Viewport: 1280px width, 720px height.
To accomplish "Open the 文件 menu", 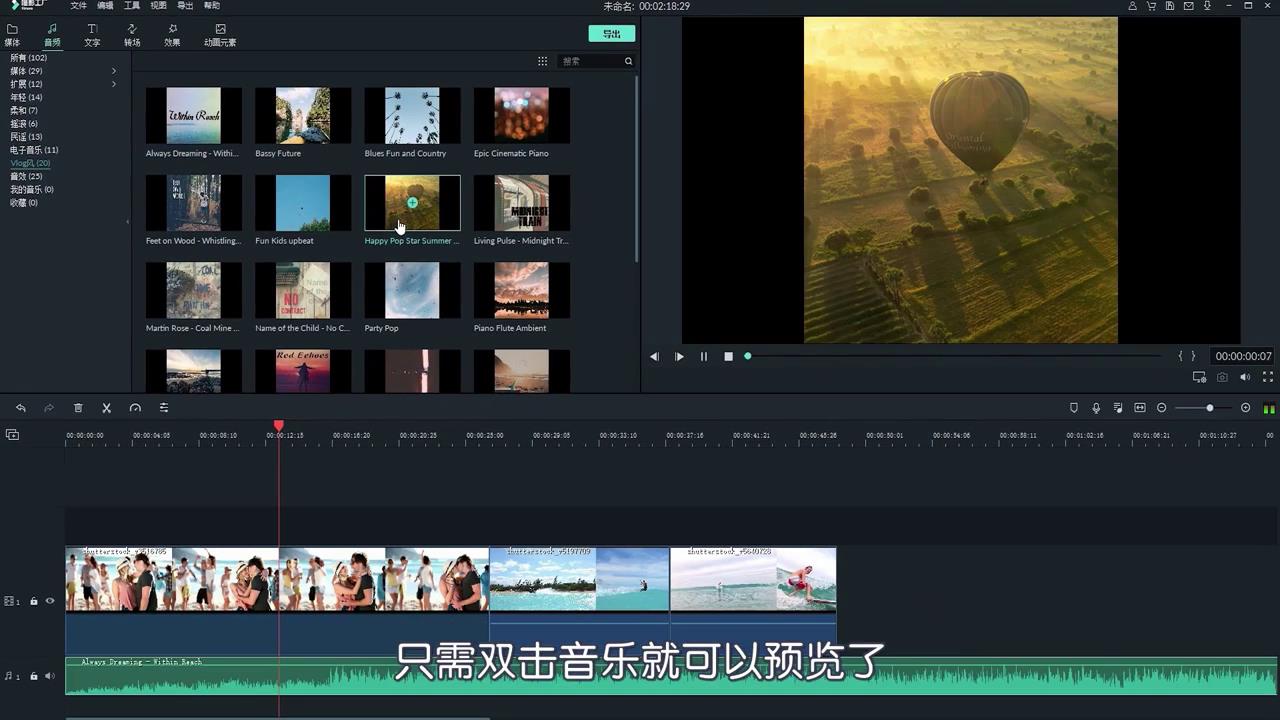I will pos(78,6).
